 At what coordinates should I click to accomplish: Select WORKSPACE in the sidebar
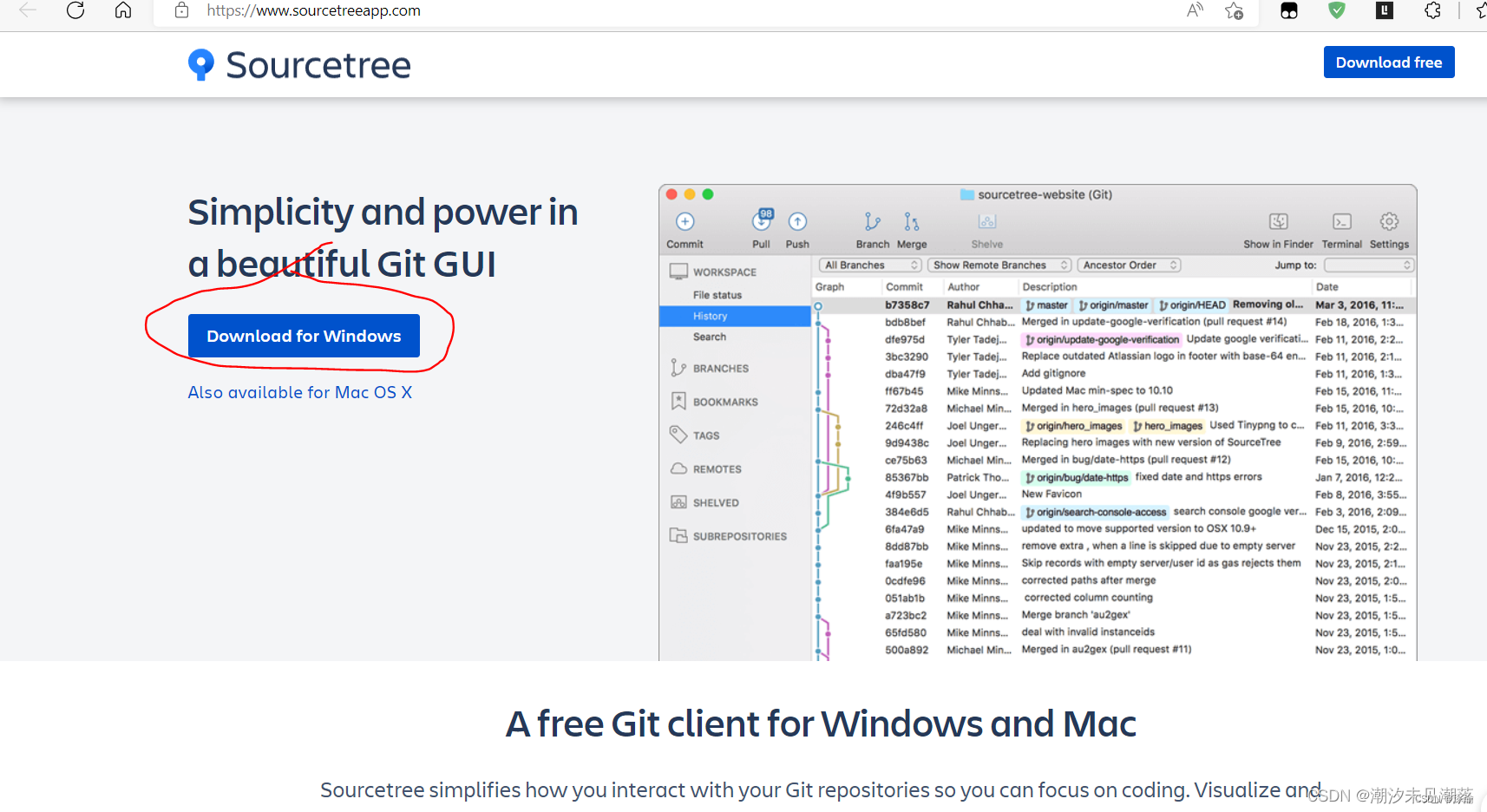(724, 272)
